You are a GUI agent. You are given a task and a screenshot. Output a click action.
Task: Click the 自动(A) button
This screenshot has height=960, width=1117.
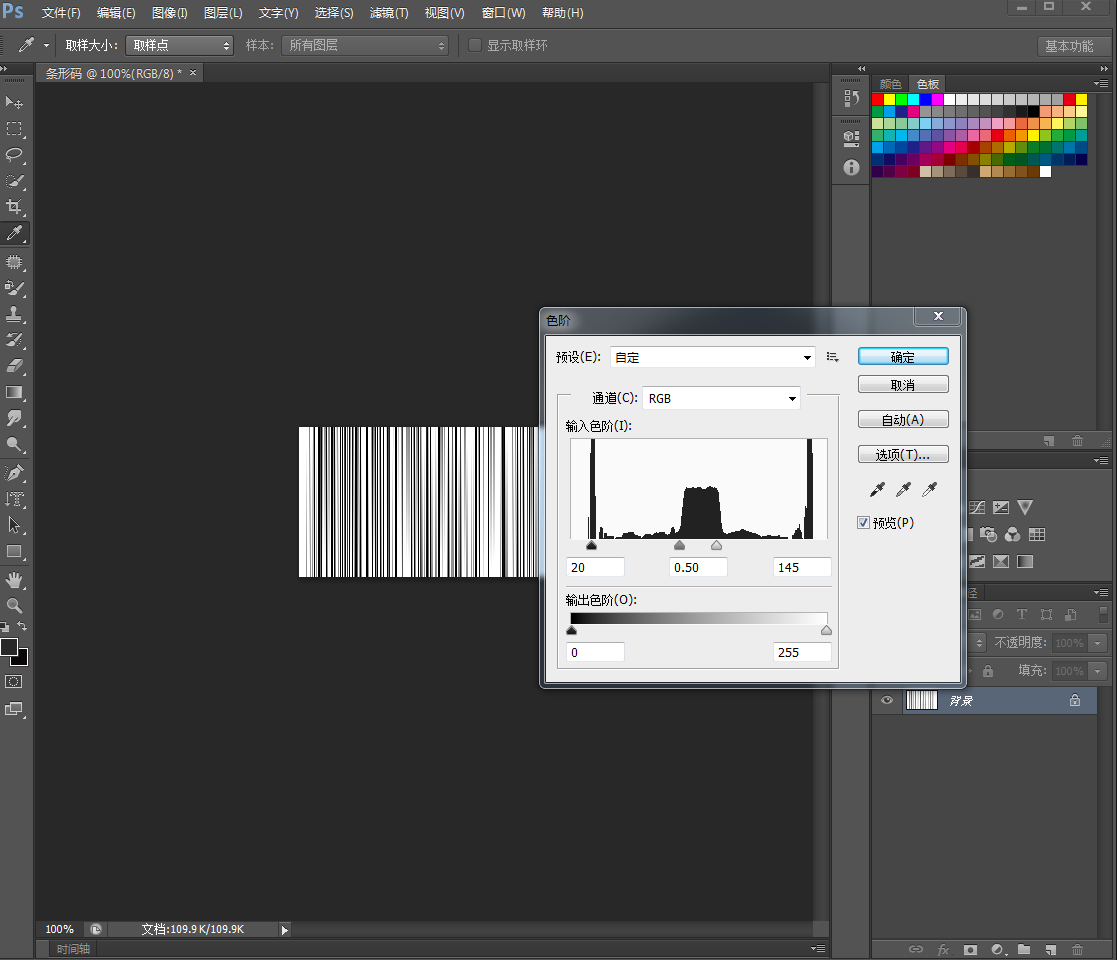tap(903, 420)
